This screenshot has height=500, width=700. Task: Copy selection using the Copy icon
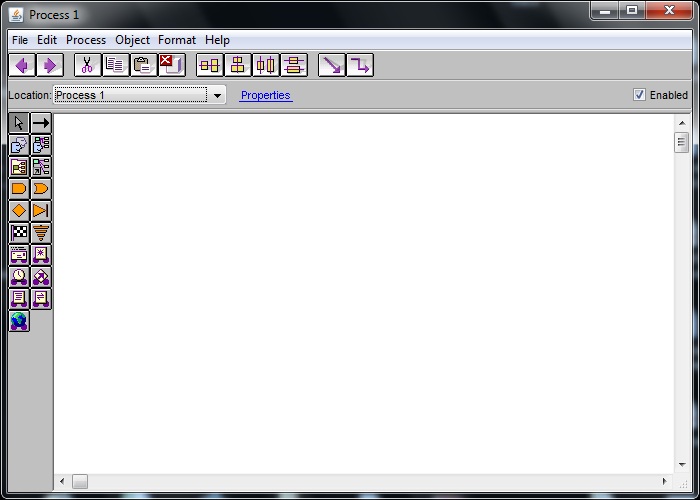coord(116,66)
